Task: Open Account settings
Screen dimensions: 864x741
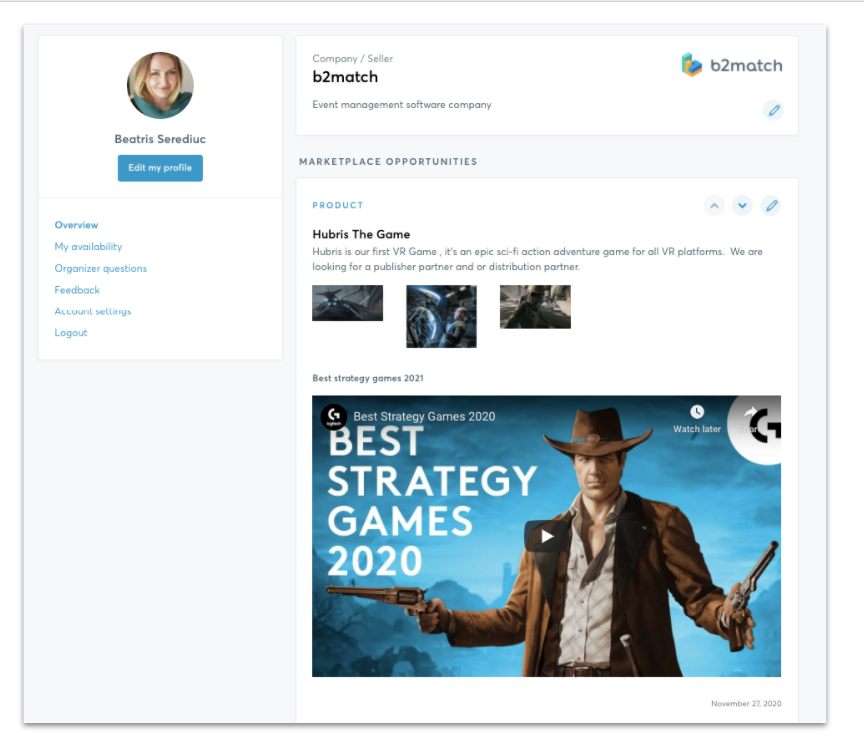Action: pos(93,311)
